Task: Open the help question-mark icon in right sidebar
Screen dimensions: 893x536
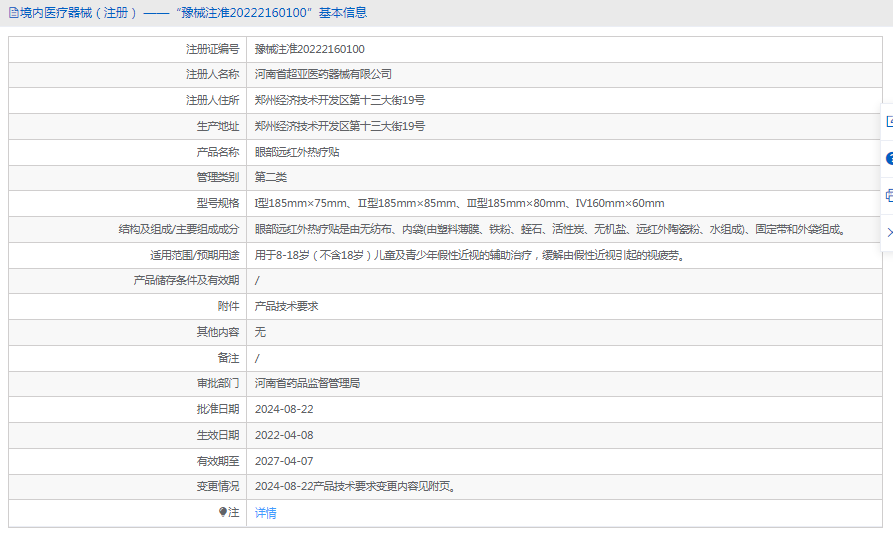Action: coord(888,158)
